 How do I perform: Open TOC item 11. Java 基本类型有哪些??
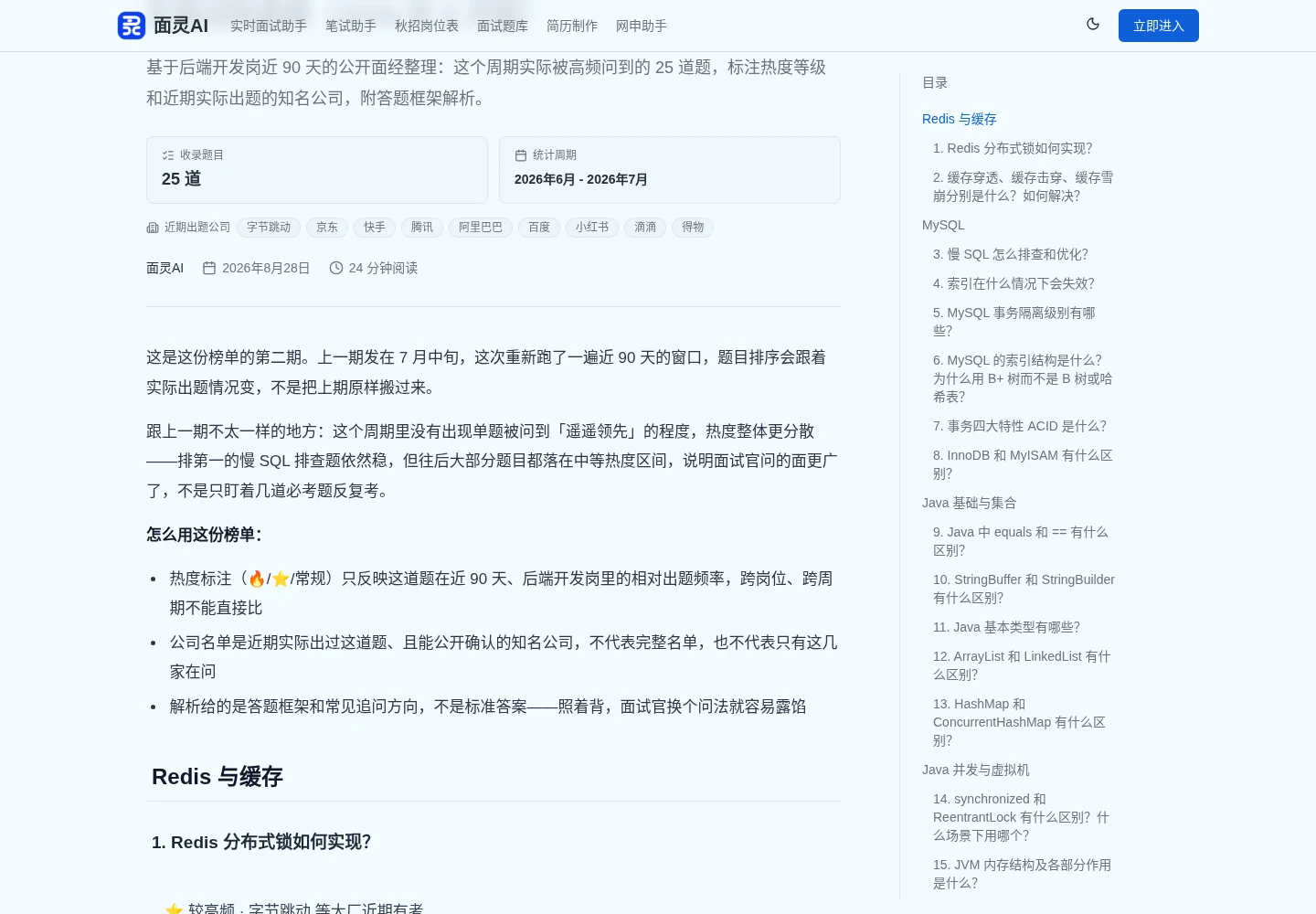click(1006, 627)
